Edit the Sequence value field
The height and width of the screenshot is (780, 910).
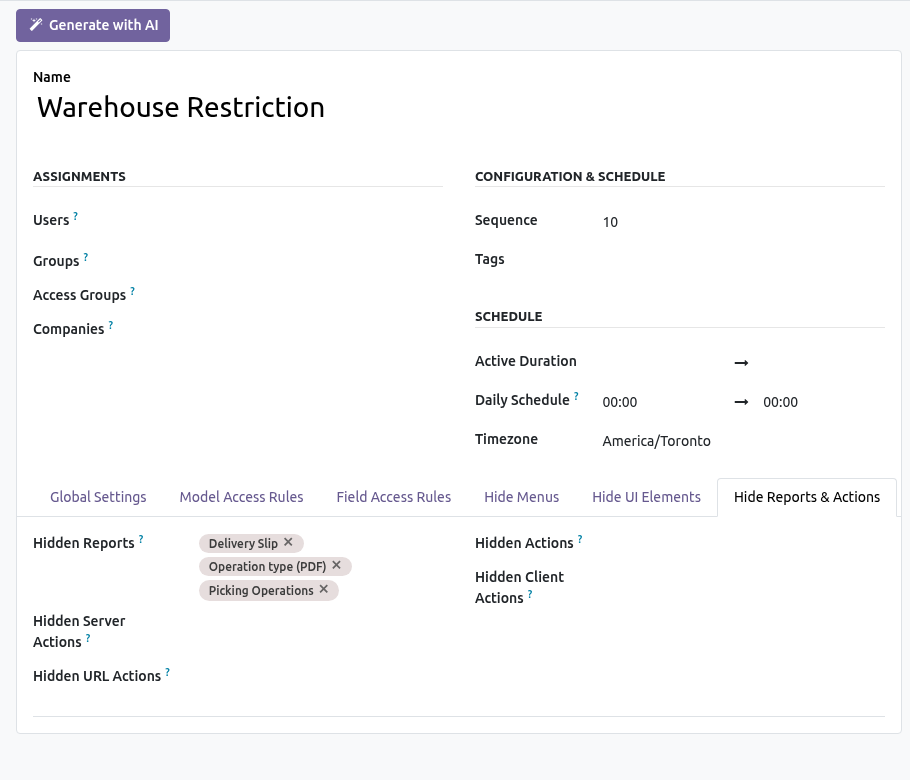point(743,222)
